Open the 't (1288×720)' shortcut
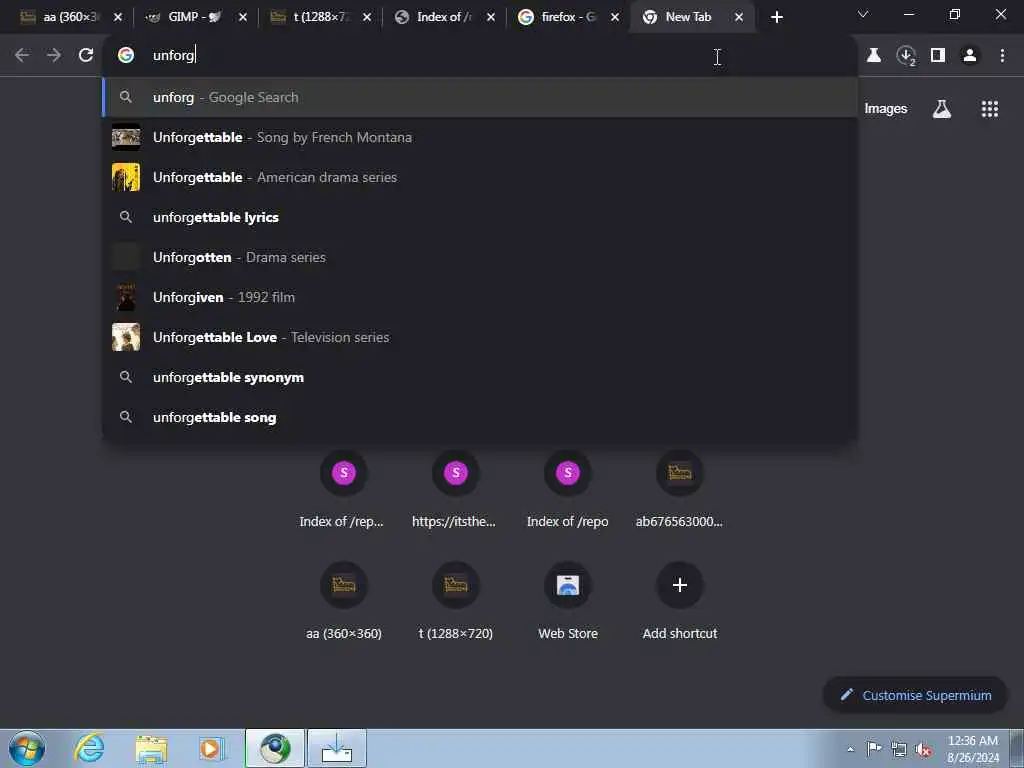Image resolution: width=1024 pixels, height=768 pixels. coord(456,601)
